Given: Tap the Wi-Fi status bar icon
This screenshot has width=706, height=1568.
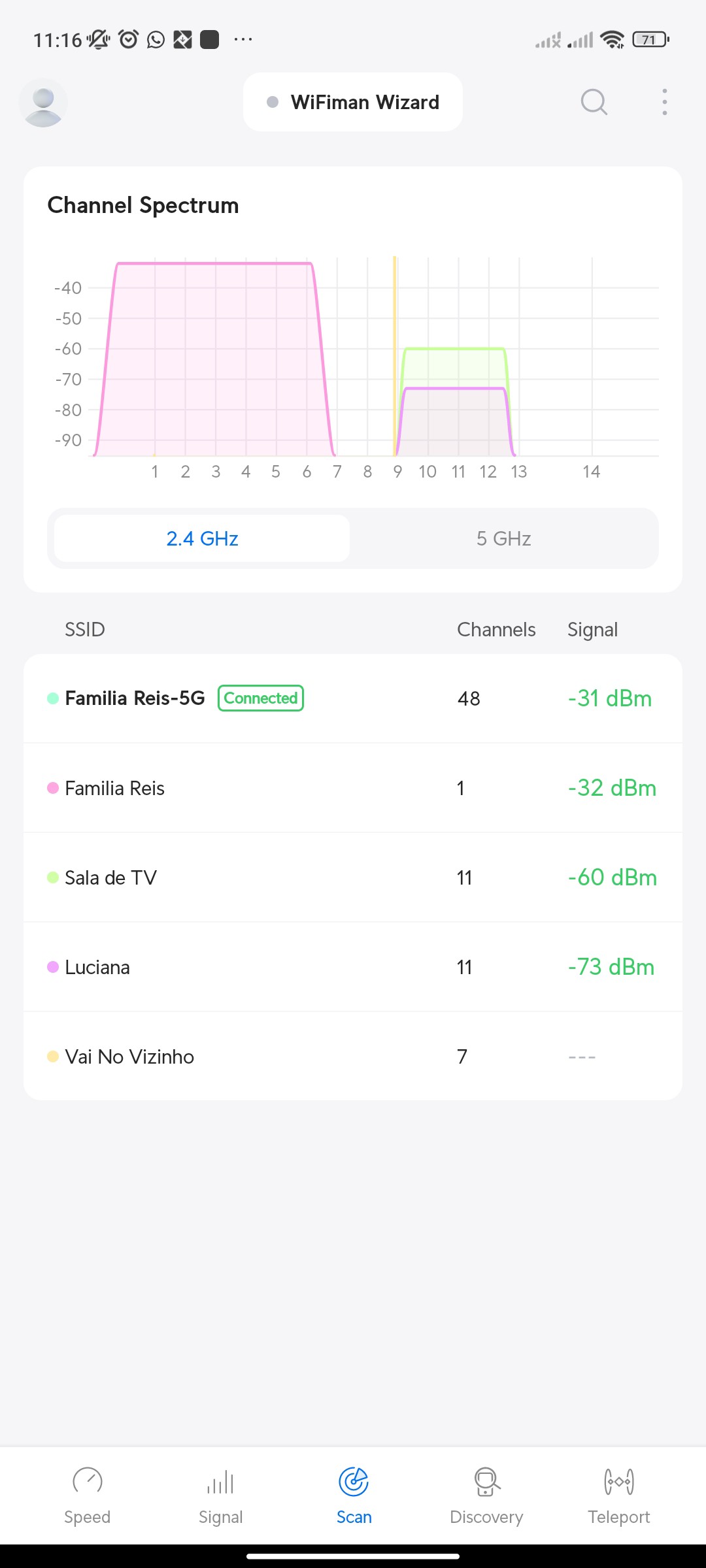Looking at the screenshot, I should click(x=612, y=40).
